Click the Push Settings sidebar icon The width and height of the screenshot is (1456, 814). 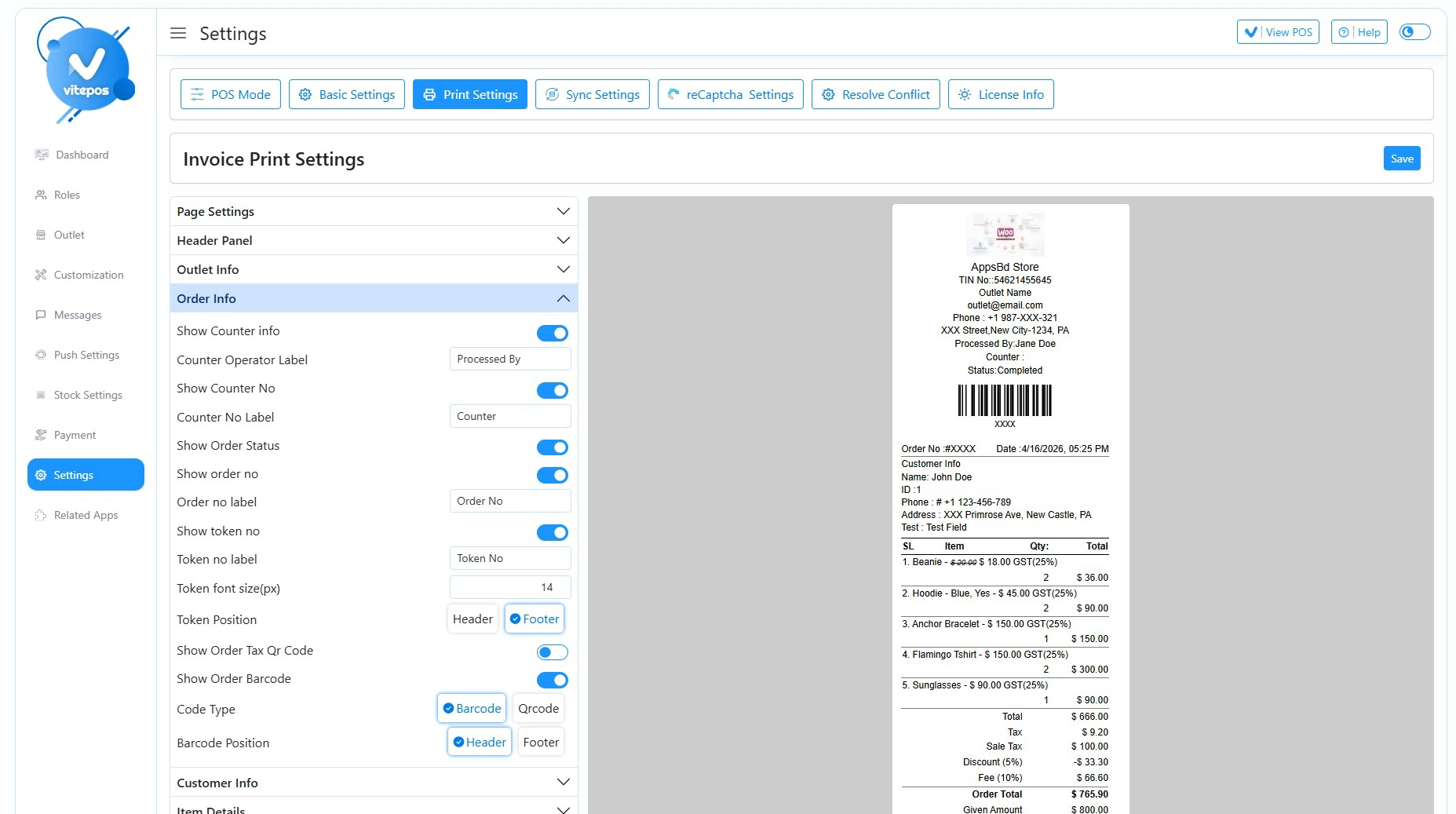tap(41, 355)
